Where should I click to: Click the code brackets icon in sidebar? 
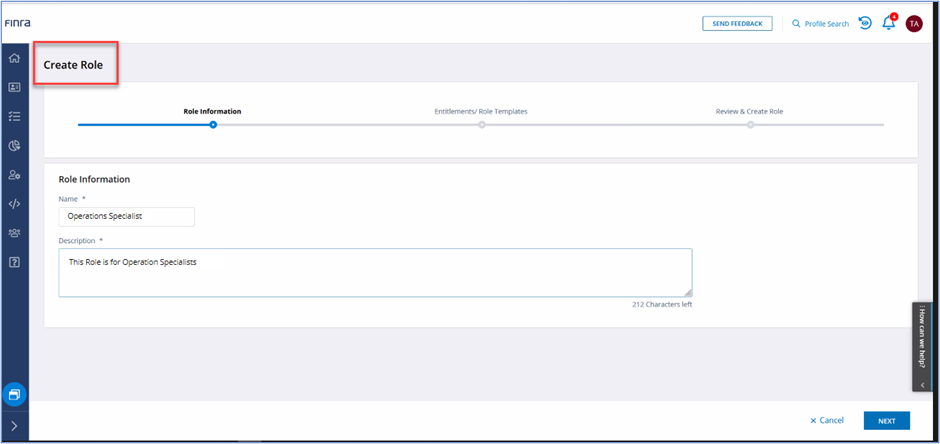(x=14, y=204)
